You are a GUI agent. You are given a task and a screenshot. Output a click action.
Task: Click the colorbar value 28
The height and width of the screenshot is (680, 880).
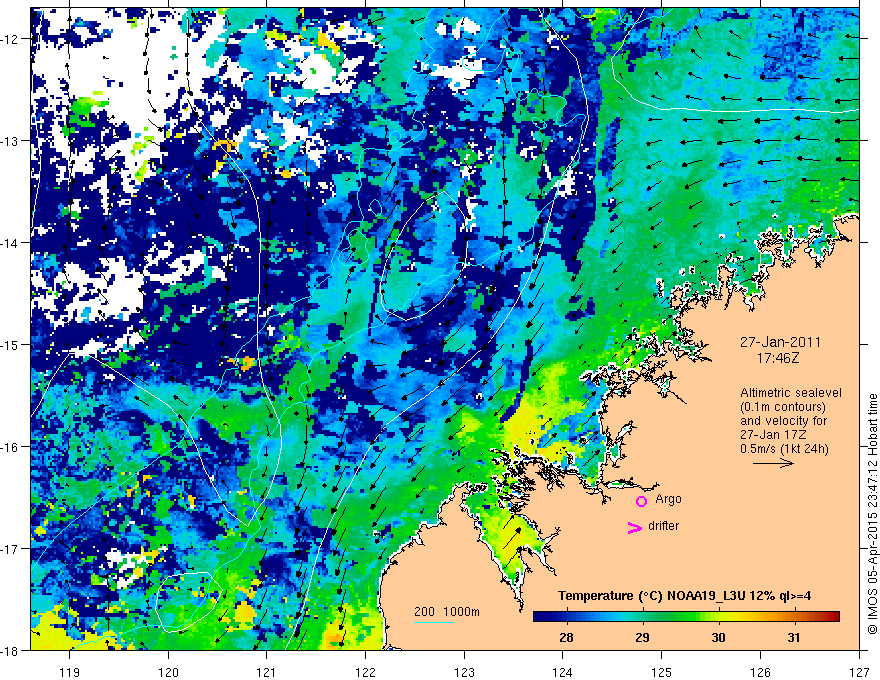point(566,638)
